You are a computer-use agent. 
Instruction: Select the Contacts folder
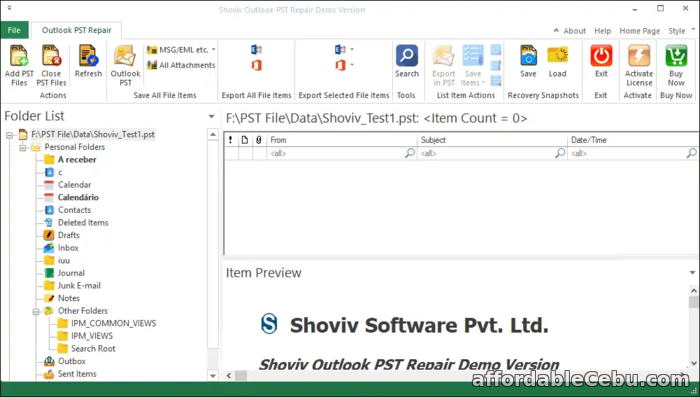[74, 209]
